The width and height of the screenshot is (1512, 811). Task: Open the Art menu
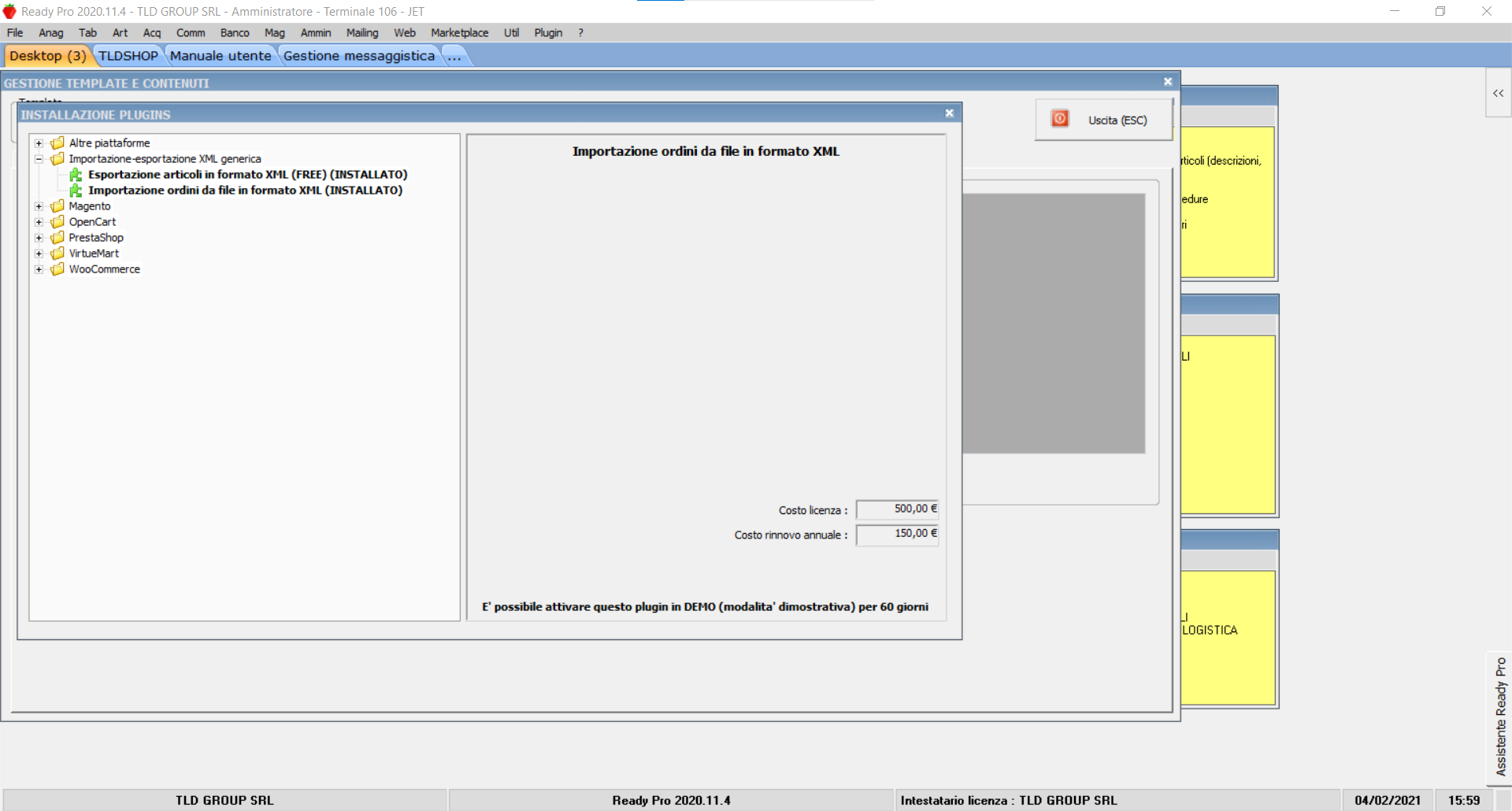click(x=120, y=33)
